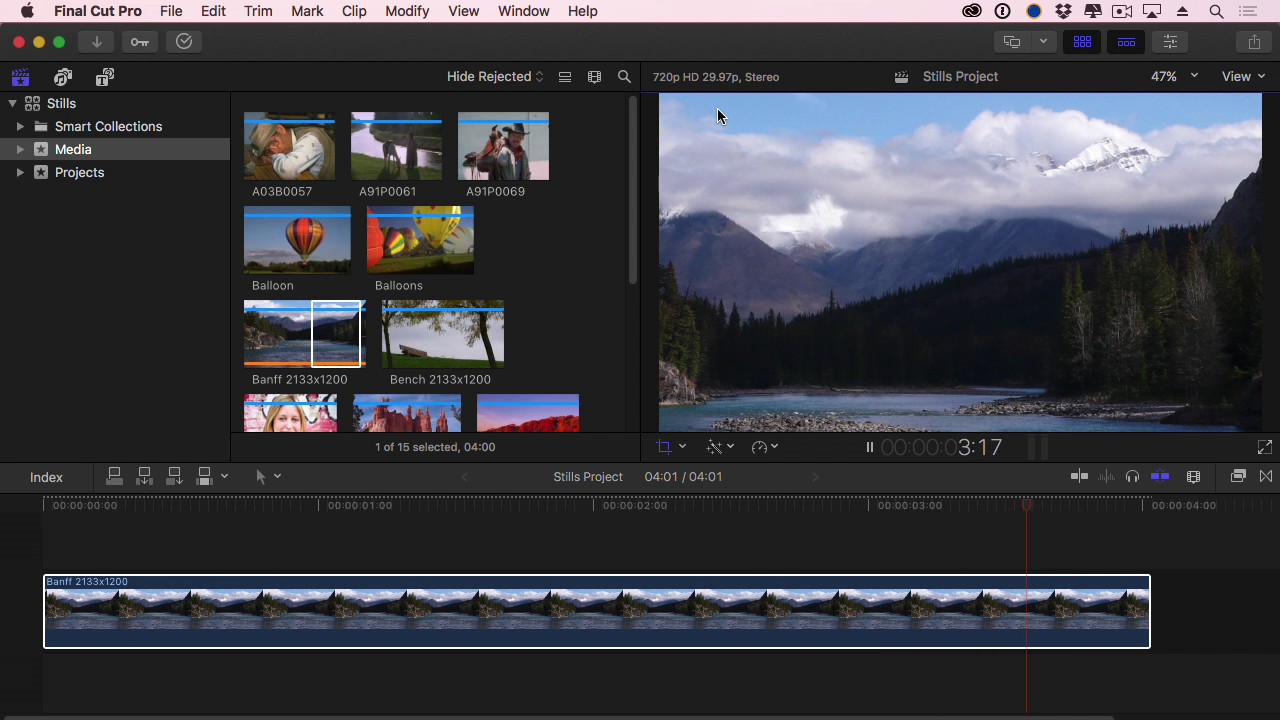Open the Hide Rejected filter dropdown

[x=495, y=77]
